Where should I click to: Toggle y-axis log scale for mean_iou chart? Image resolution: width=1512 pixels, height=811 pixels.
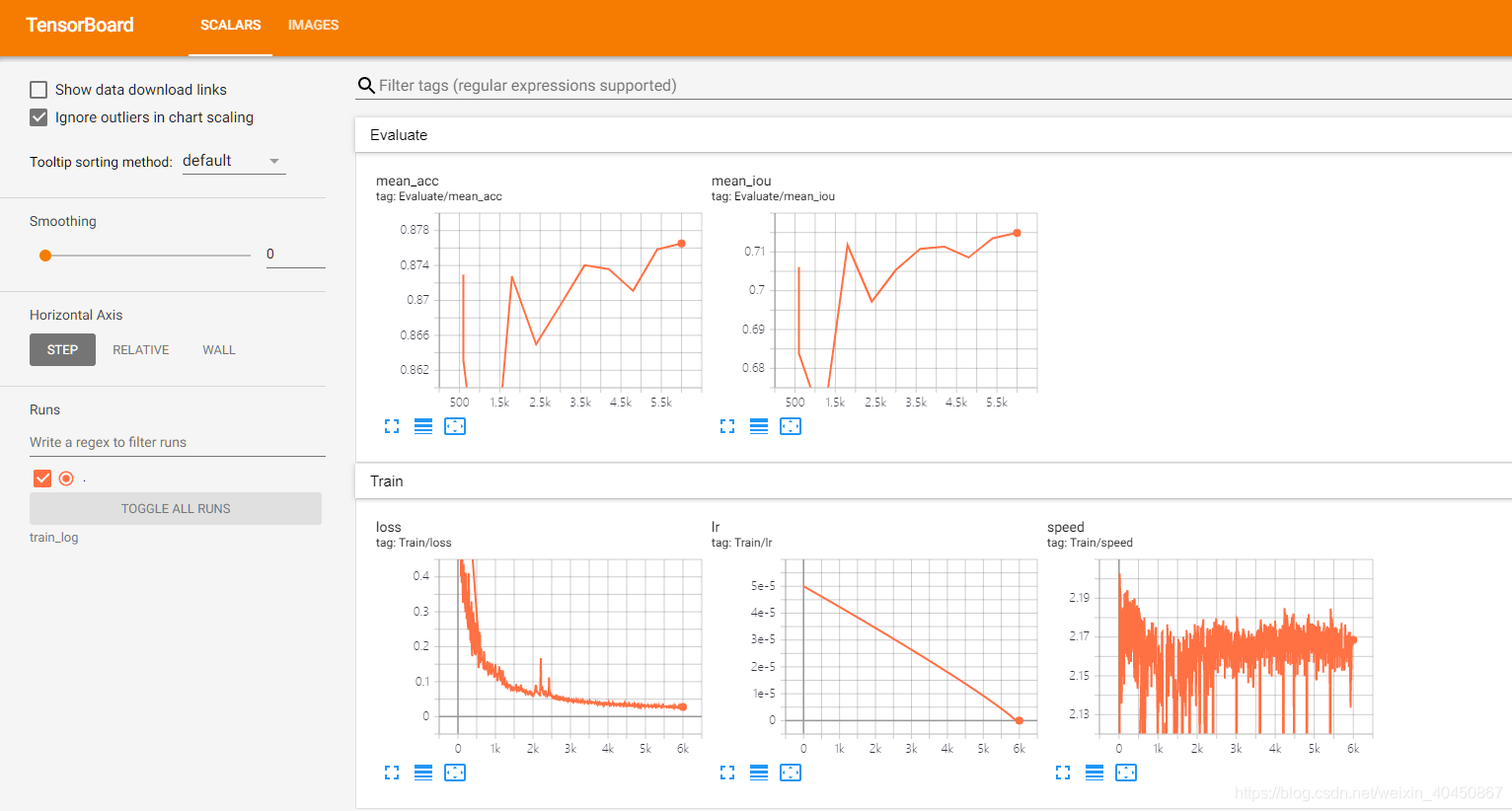[x=759, y=426]
